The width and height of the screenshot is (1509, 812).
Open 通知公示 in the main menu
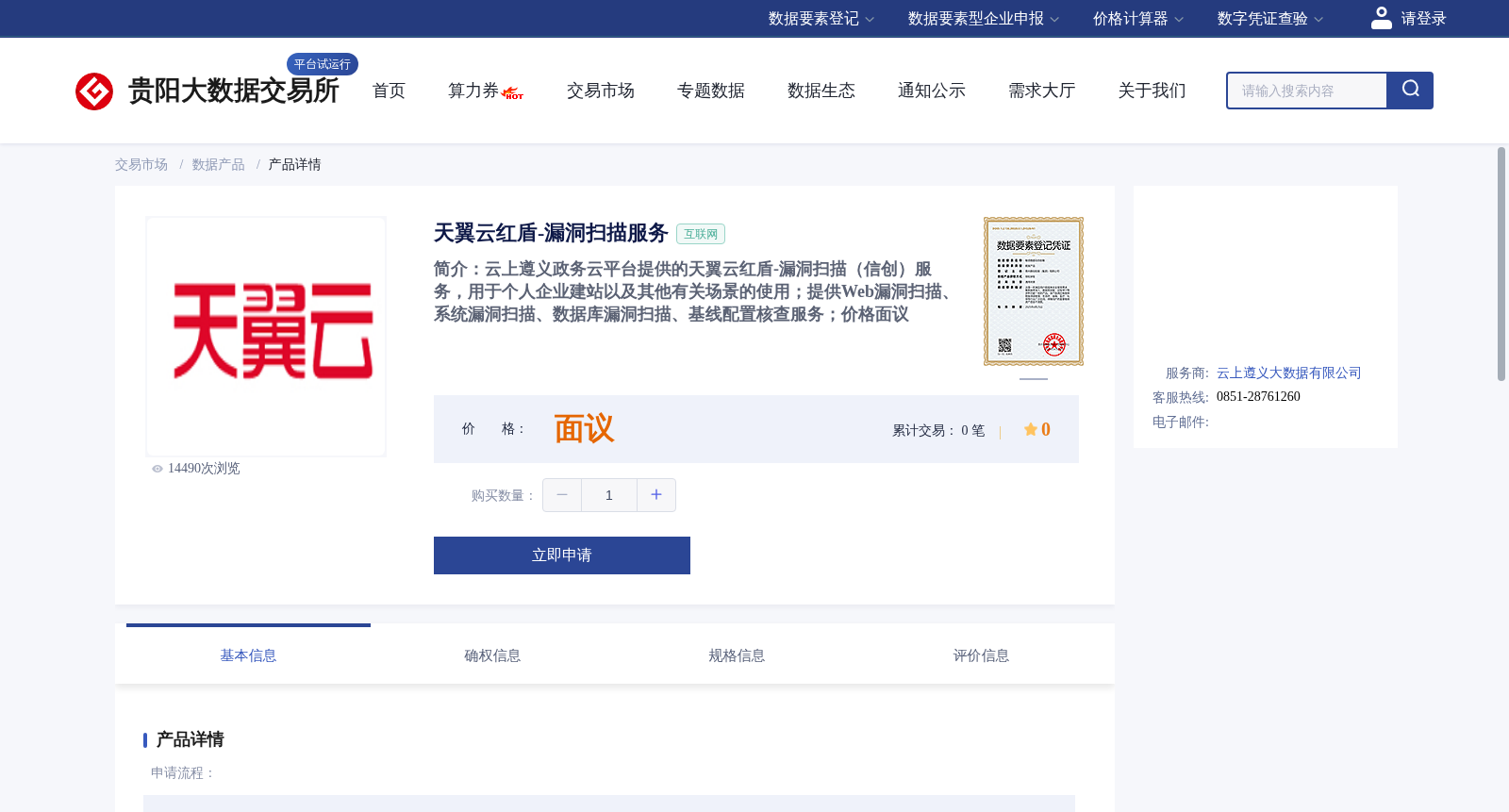click(x=932, y=91)
